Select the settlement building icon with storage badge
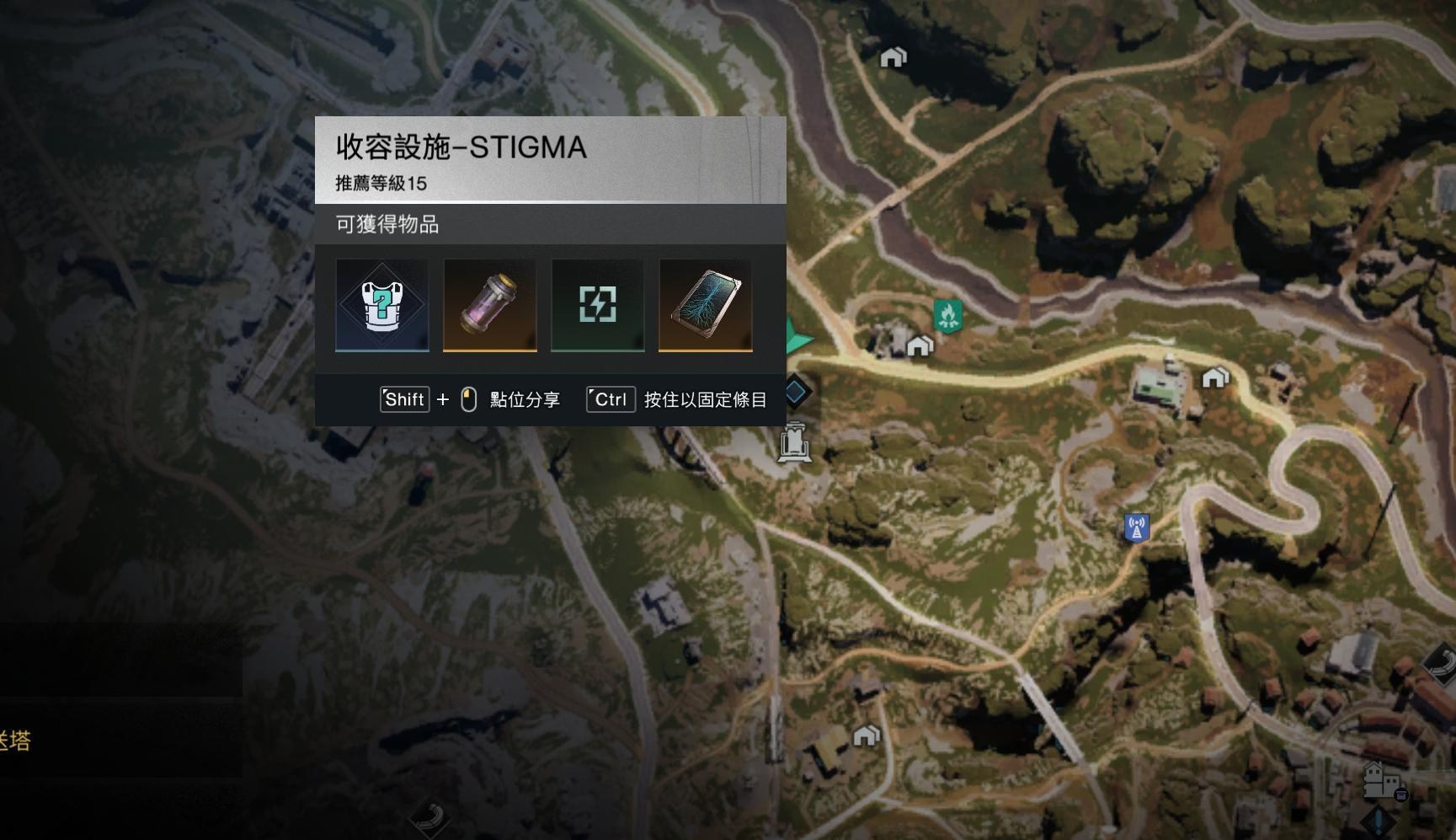The height and width of the screenshot is (840, 1456). (x=1384, y=781)
